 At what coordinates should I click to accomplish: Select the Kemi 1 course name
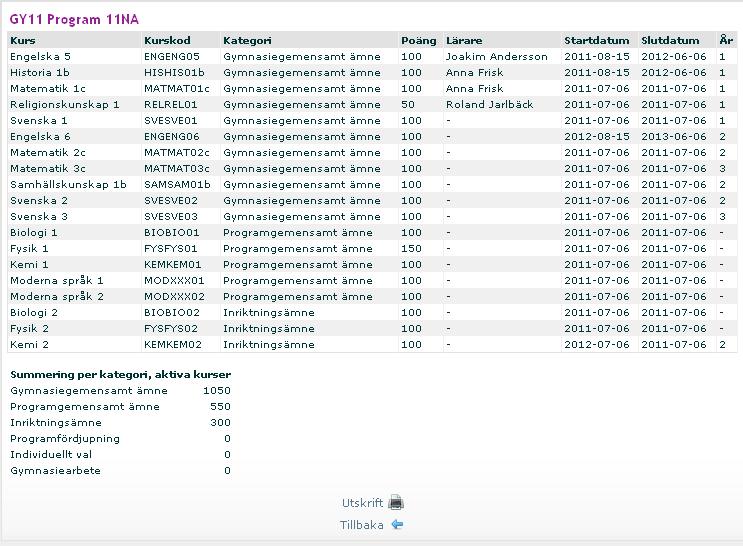[x=29, y=264]
